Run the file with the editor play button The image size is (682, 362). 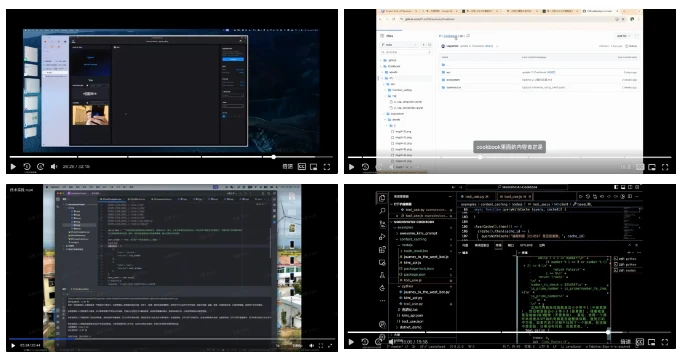point(581,197)
